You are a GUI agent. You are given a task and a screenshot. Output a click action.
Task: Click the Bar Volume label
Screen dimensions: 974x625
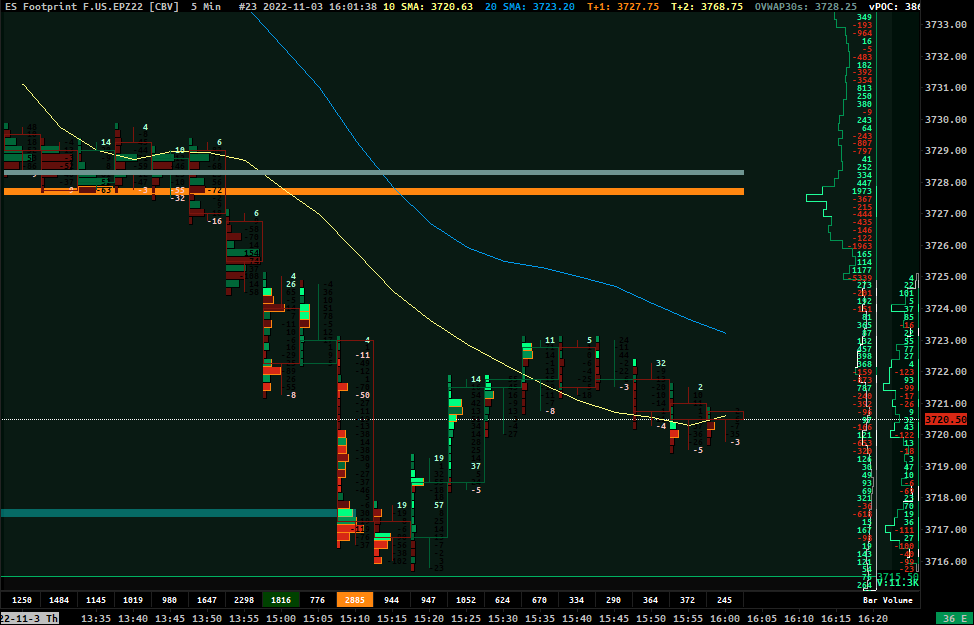tap(888, 600)
